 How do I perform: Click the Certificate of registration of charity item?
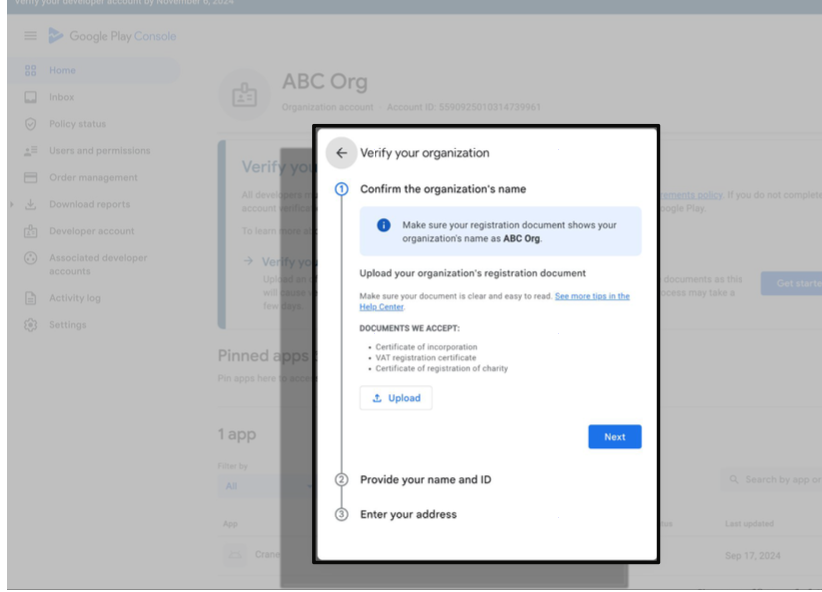[x=441, y=369]
